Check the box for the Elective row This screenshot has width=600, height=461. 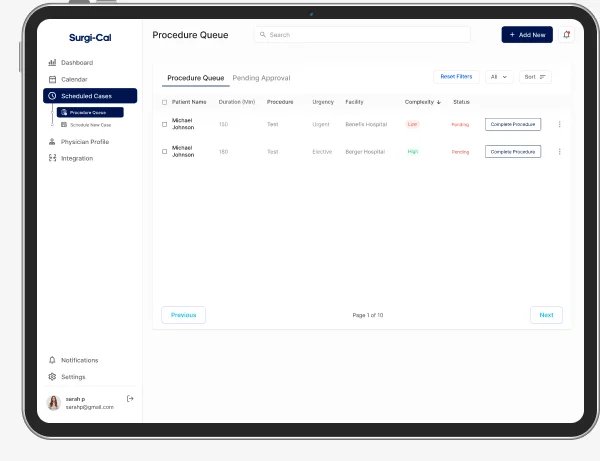tap(165, 151)
